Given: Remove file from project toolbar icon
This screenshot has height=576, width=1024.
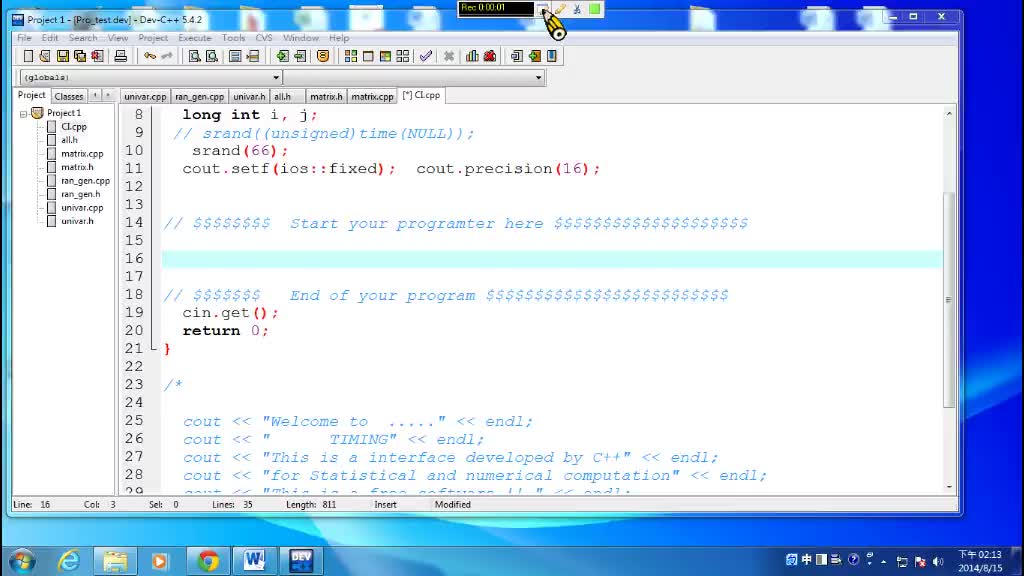Looking at the screenshot, I should (300, 56).
